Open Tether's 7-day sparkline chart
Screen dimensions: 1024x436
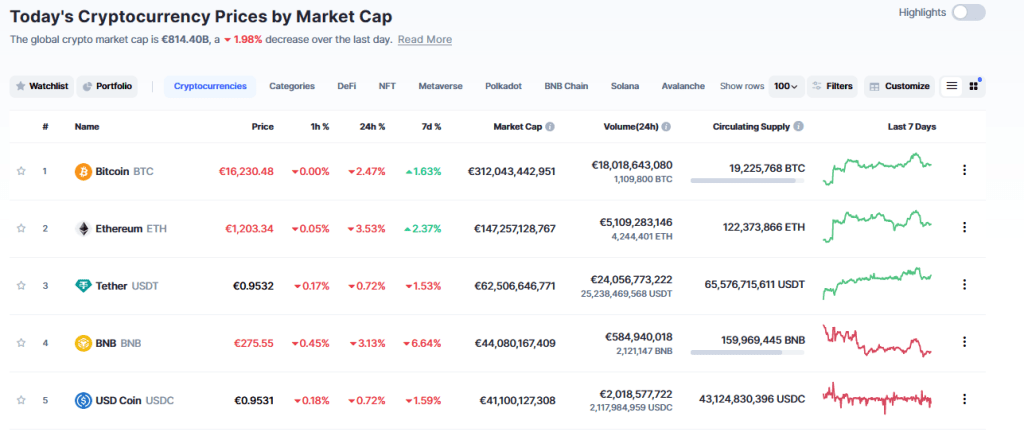[x=877, y=283]
